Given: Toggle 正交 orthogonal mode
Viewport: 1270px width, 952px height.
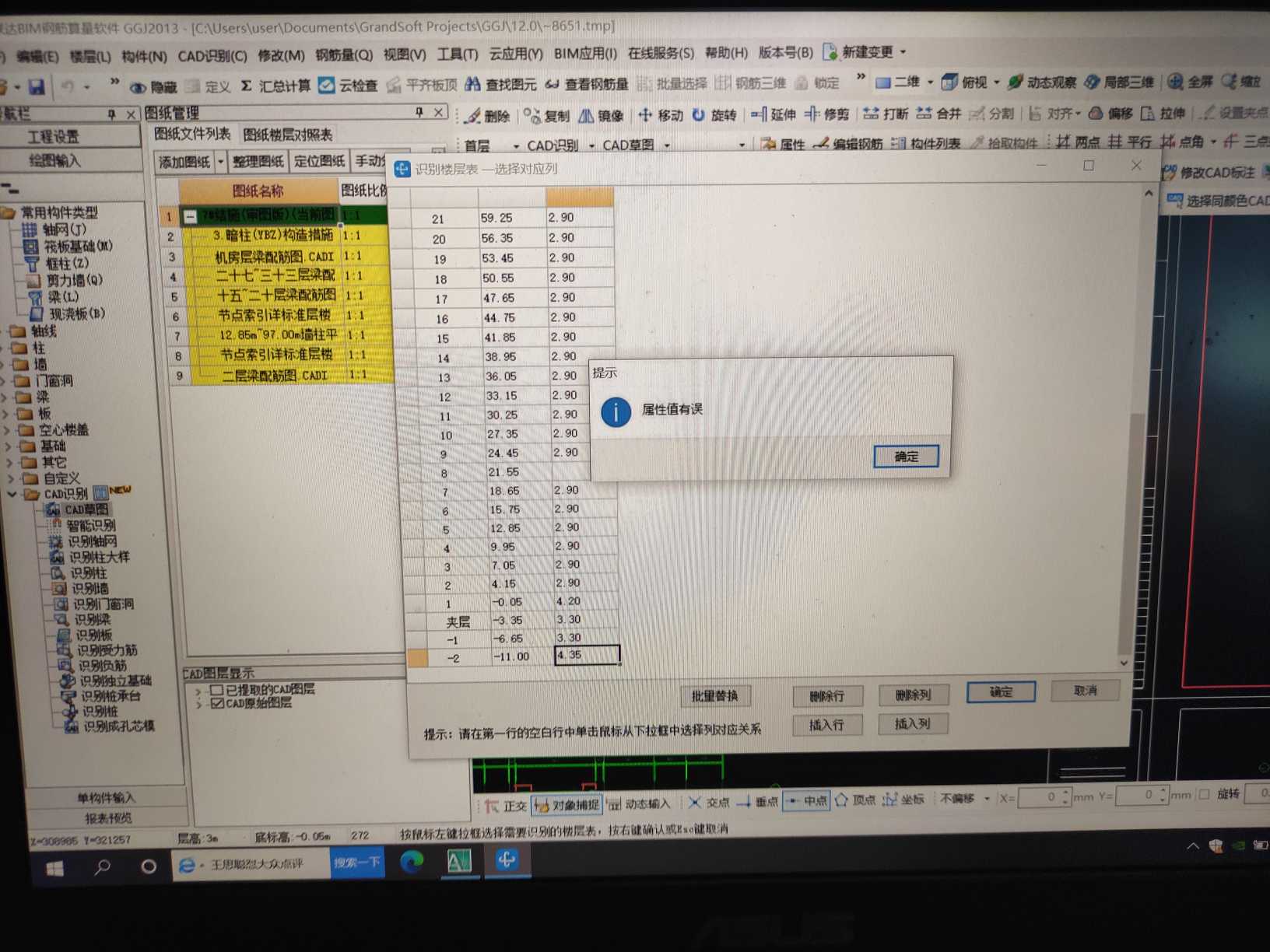Looking at the screenshot, I should [x=506, y=806].
